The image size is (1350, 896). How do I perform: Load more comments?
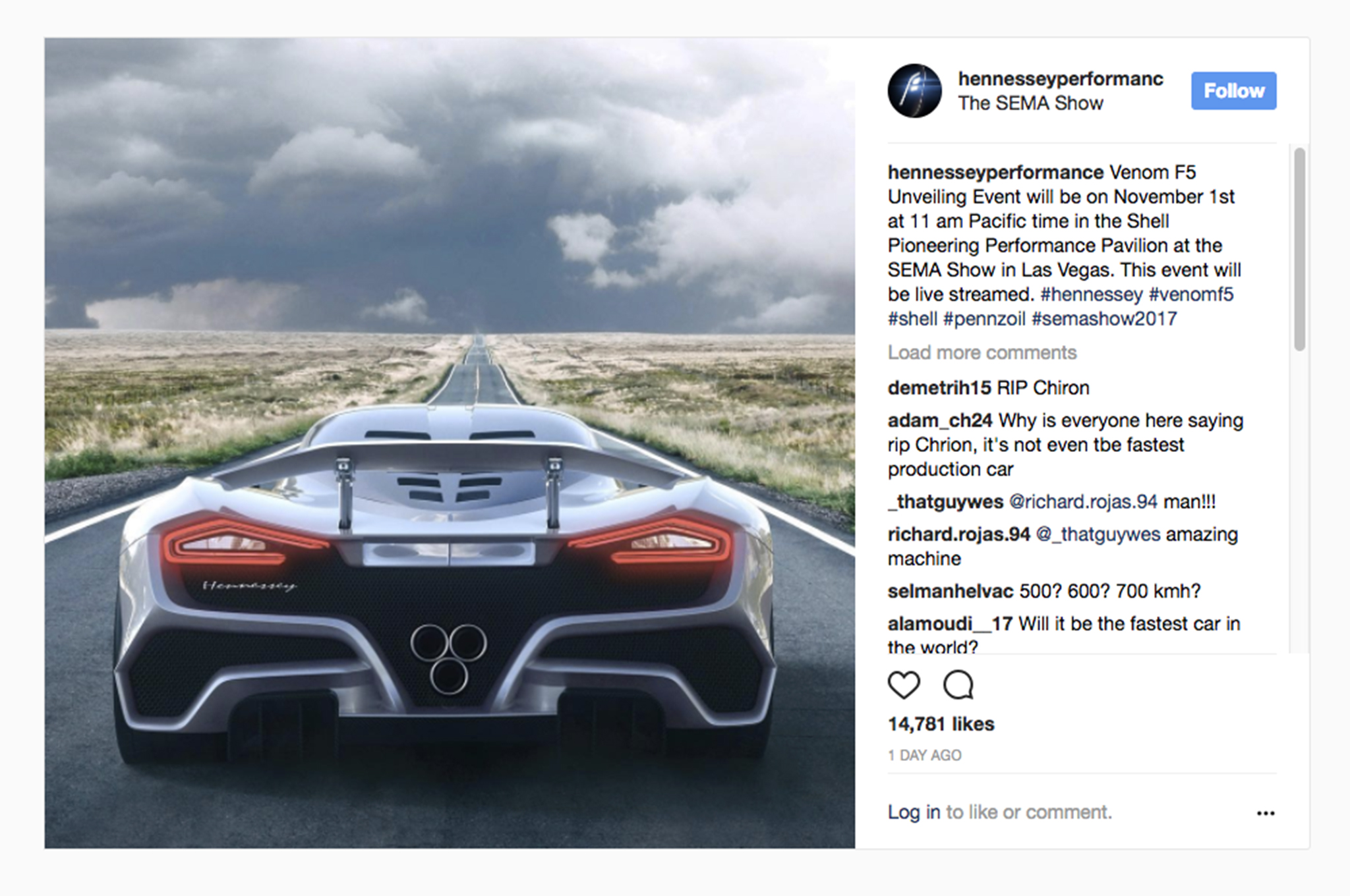click(982, 352)
